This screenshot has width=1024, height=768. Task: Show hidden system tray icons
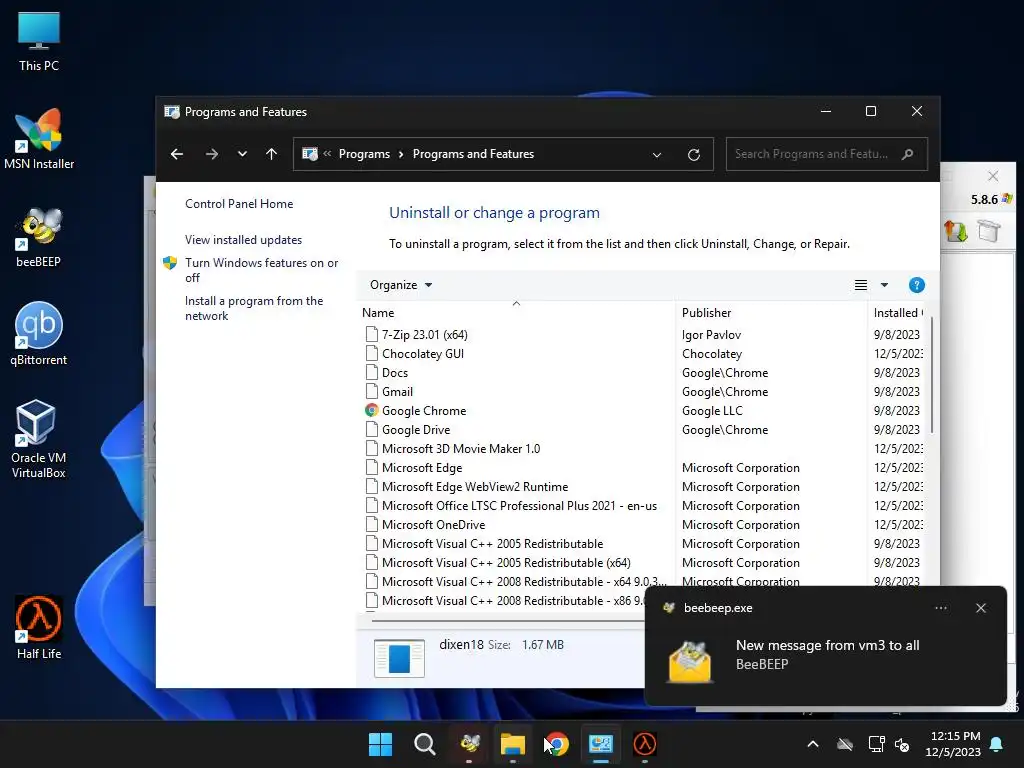tap(812, 744)
